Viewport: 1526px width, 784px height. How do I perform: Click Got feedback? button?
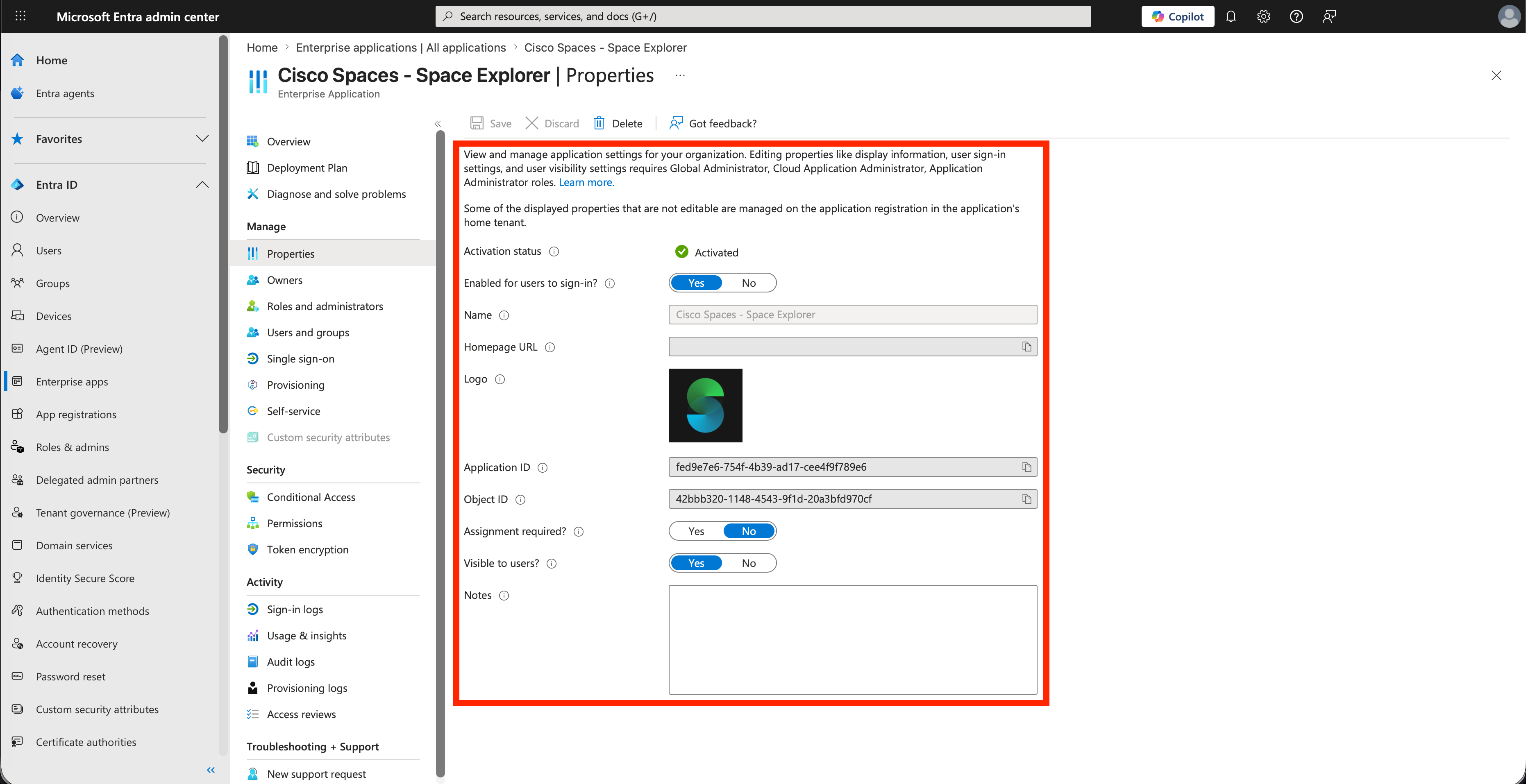tap(713, 123)
